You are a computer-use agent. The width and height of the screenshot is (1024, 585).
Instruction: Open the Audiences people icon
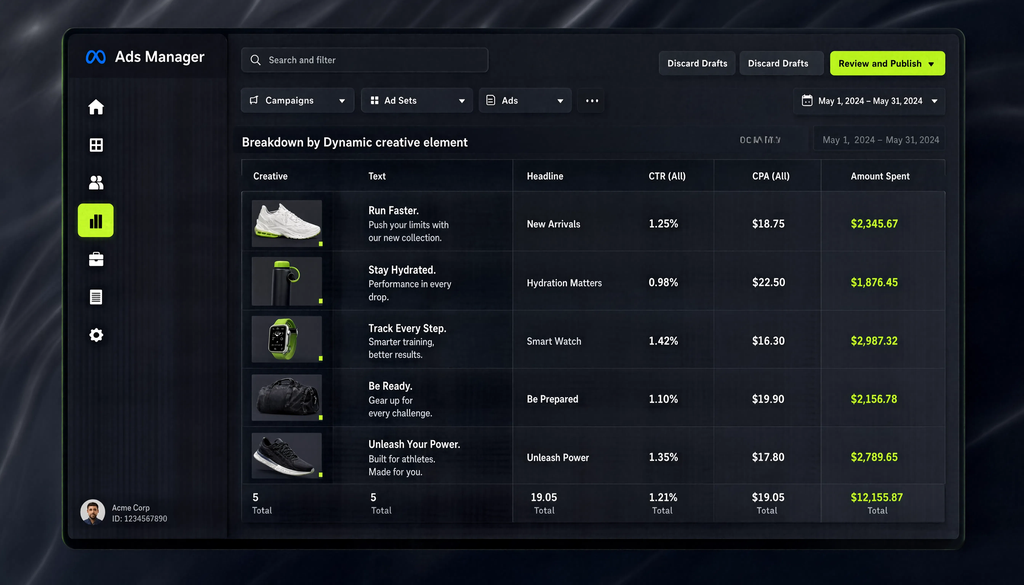(96, 183)
